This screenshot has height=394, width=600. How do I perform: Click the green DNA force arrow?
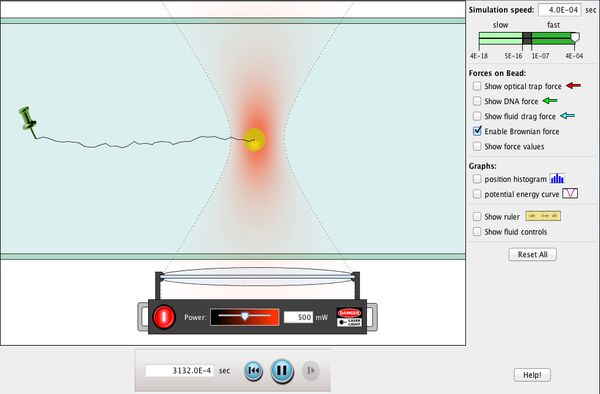[550, 101]
